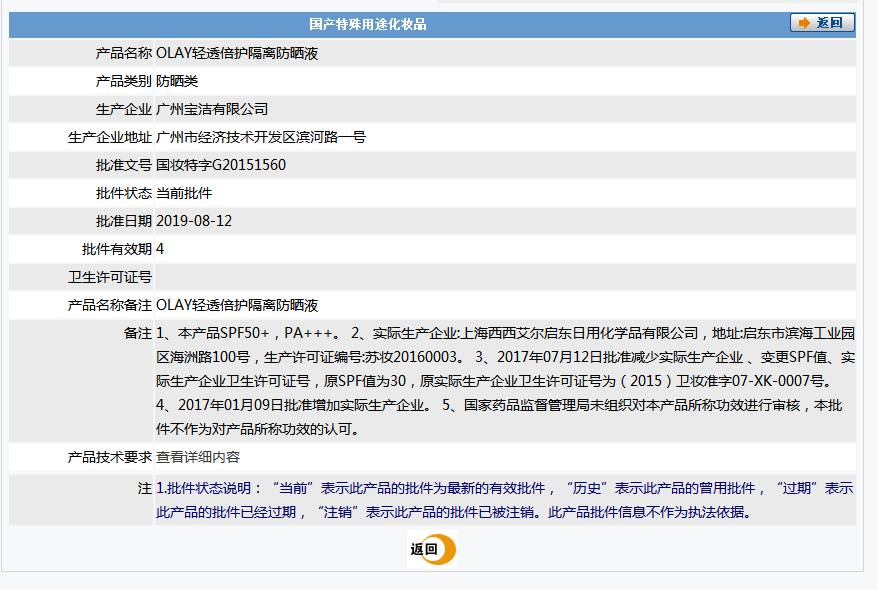This screenshot has height=590, width=877.
Task: Click the 产品类别 label
Action: coord(124,81)
